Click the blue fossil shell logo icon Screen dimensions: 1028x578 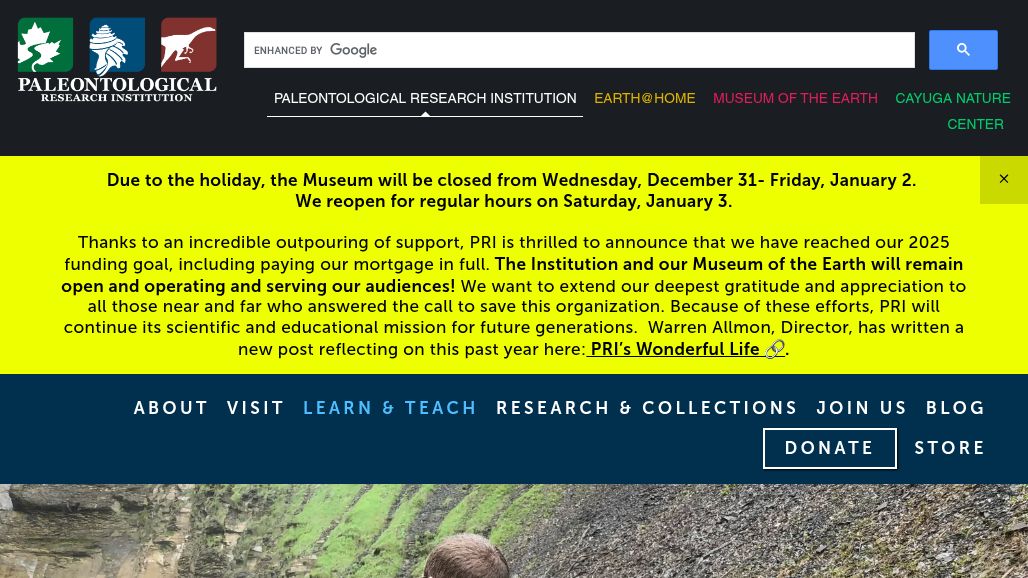(x=116, y=44)
